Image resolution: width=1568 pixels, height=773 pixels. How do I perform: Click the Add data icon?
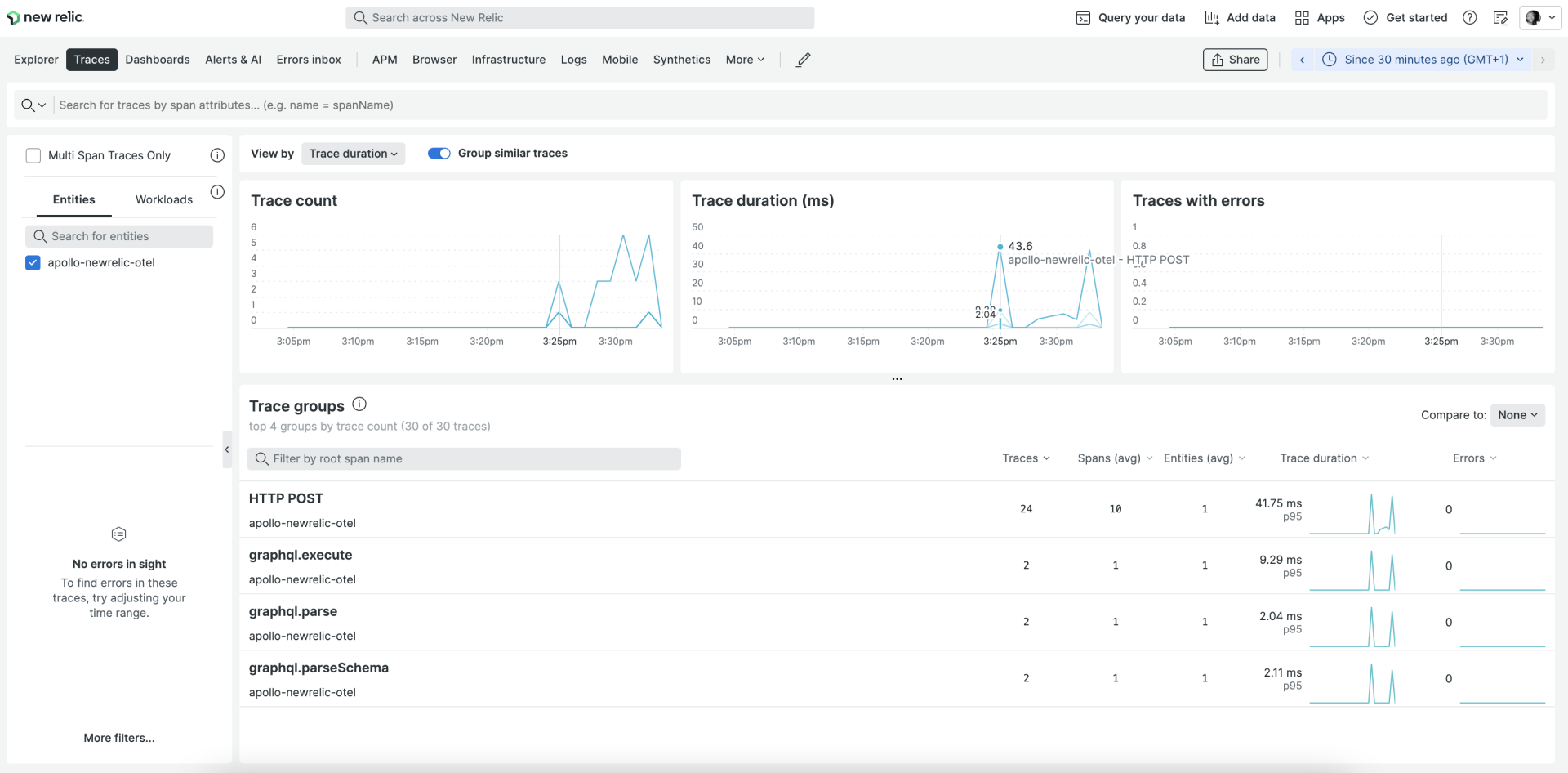(1214, 17)
